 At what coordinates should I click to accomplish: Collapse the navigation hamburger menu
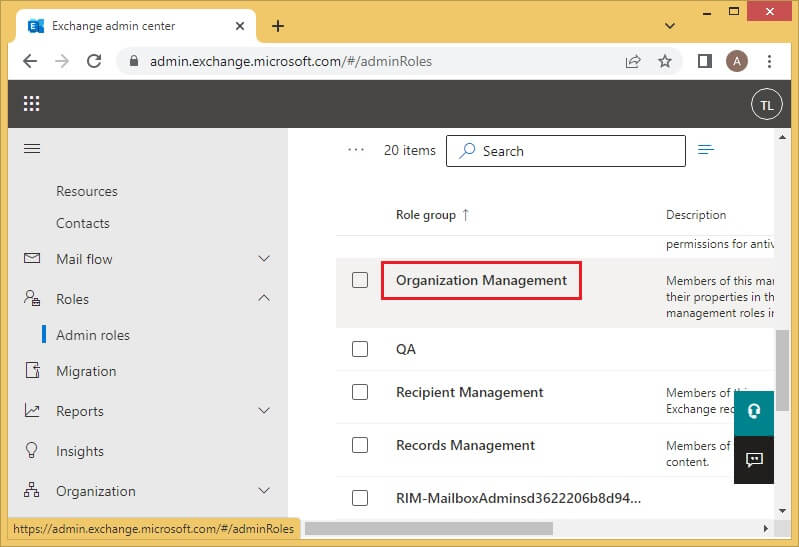coord(32,148)
